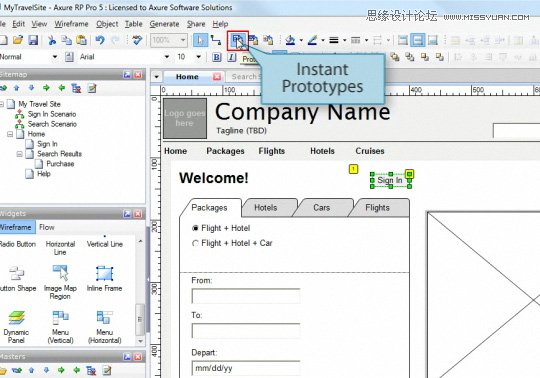Select the Flight + Hotel radio button
This screenshot has height=378, width=540.
tap(195, 228)
